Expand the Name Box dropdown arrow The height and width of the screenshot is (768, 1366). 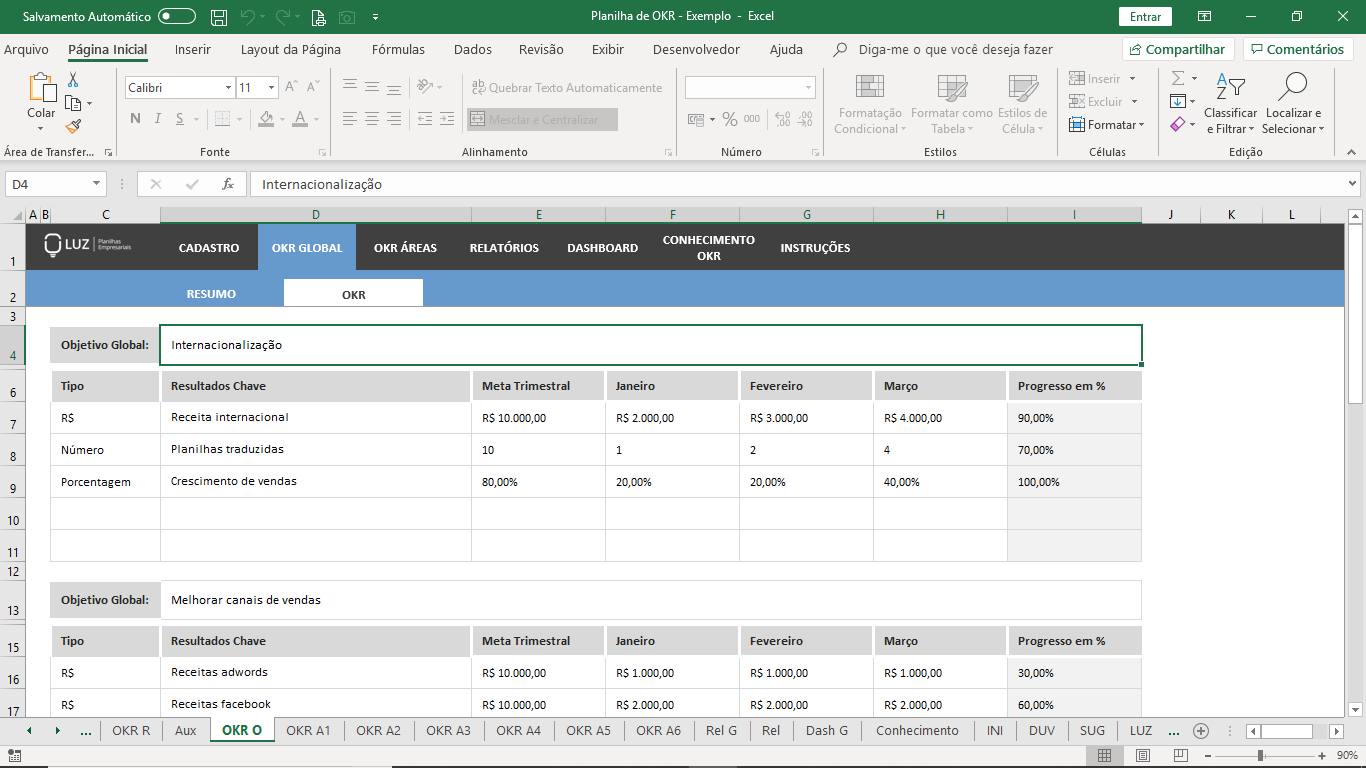pyautogui.click(x=97, y=184)
